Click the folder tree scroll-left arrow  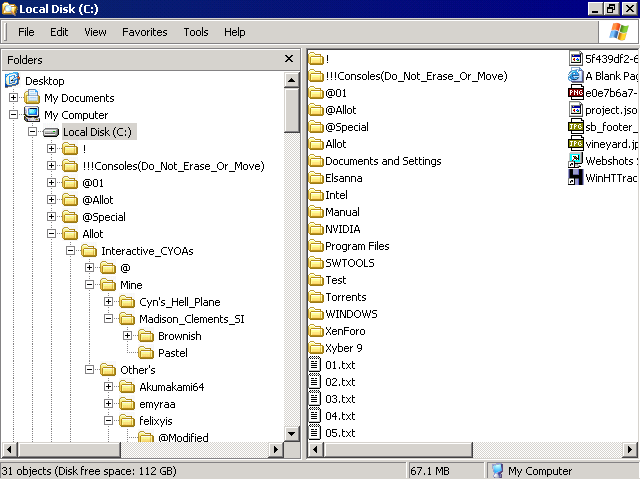[9, 450]
